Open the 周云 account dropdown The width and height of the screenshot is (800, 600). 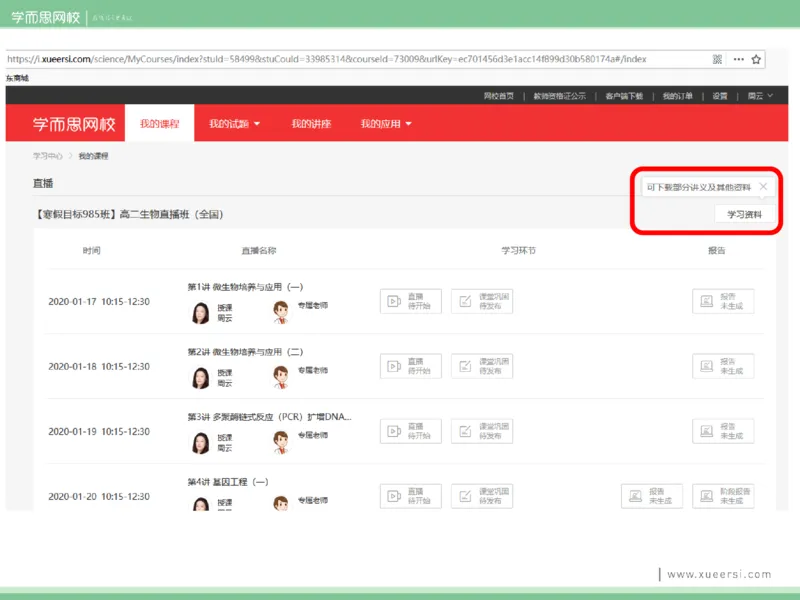pyautogui.click(x=760, y=96)
